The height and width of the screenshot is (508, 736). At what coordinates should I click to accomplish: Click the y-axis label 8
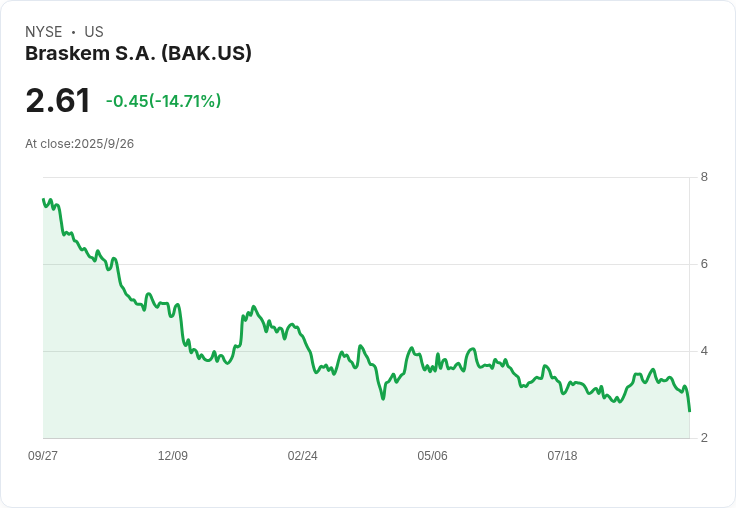click(x=704, y=177)
